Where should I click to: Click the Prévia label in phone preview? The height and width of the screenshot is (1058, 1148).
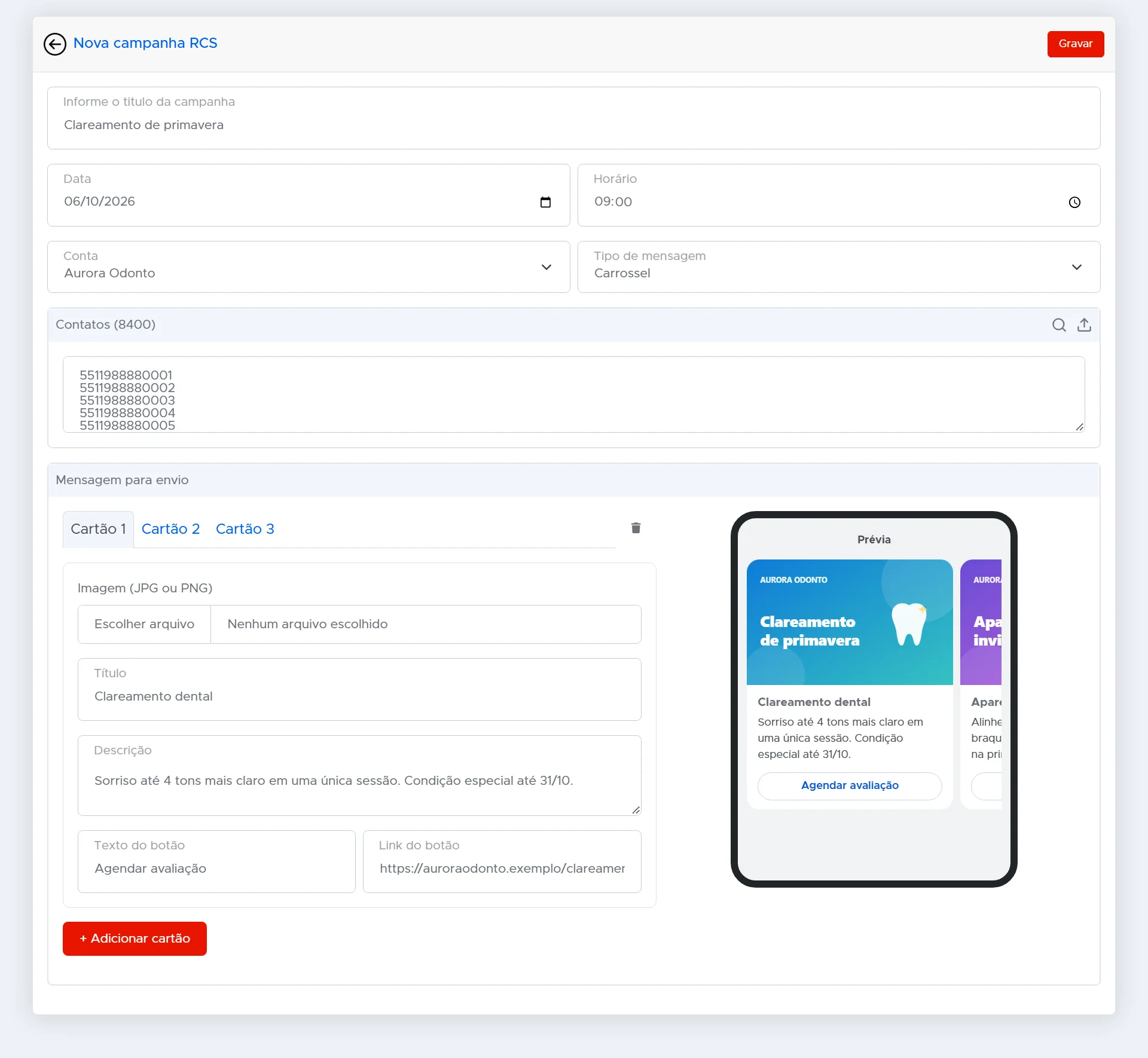tap(874, 540)
